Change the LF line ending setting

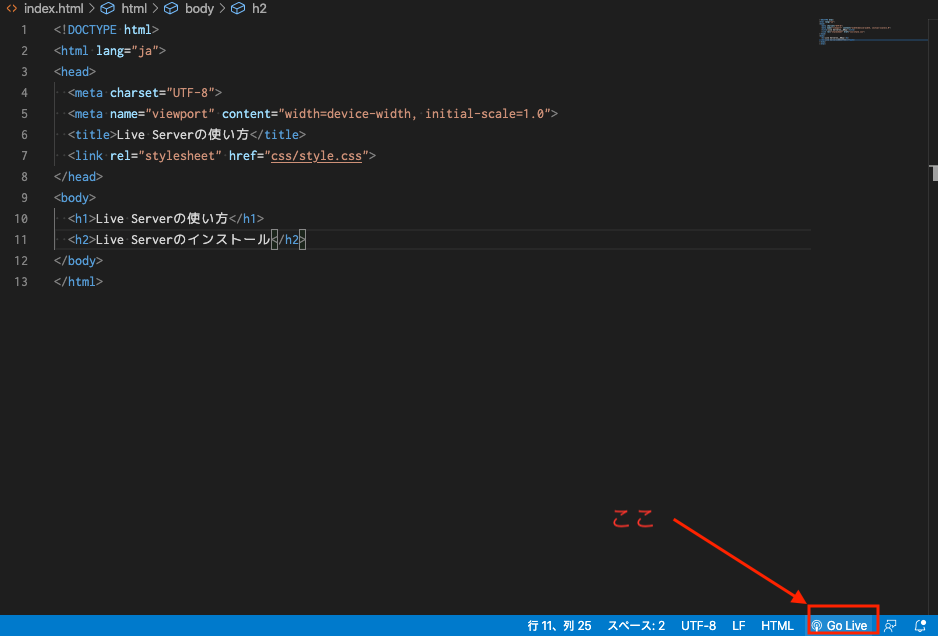tap(738, 625)
